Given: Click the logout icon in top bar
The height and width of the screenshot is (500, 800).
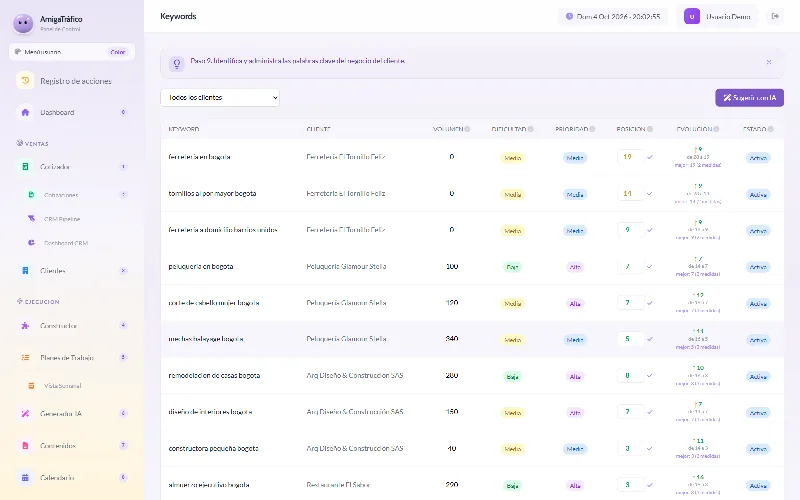Looking at the screenshot, I should (775, 16).
